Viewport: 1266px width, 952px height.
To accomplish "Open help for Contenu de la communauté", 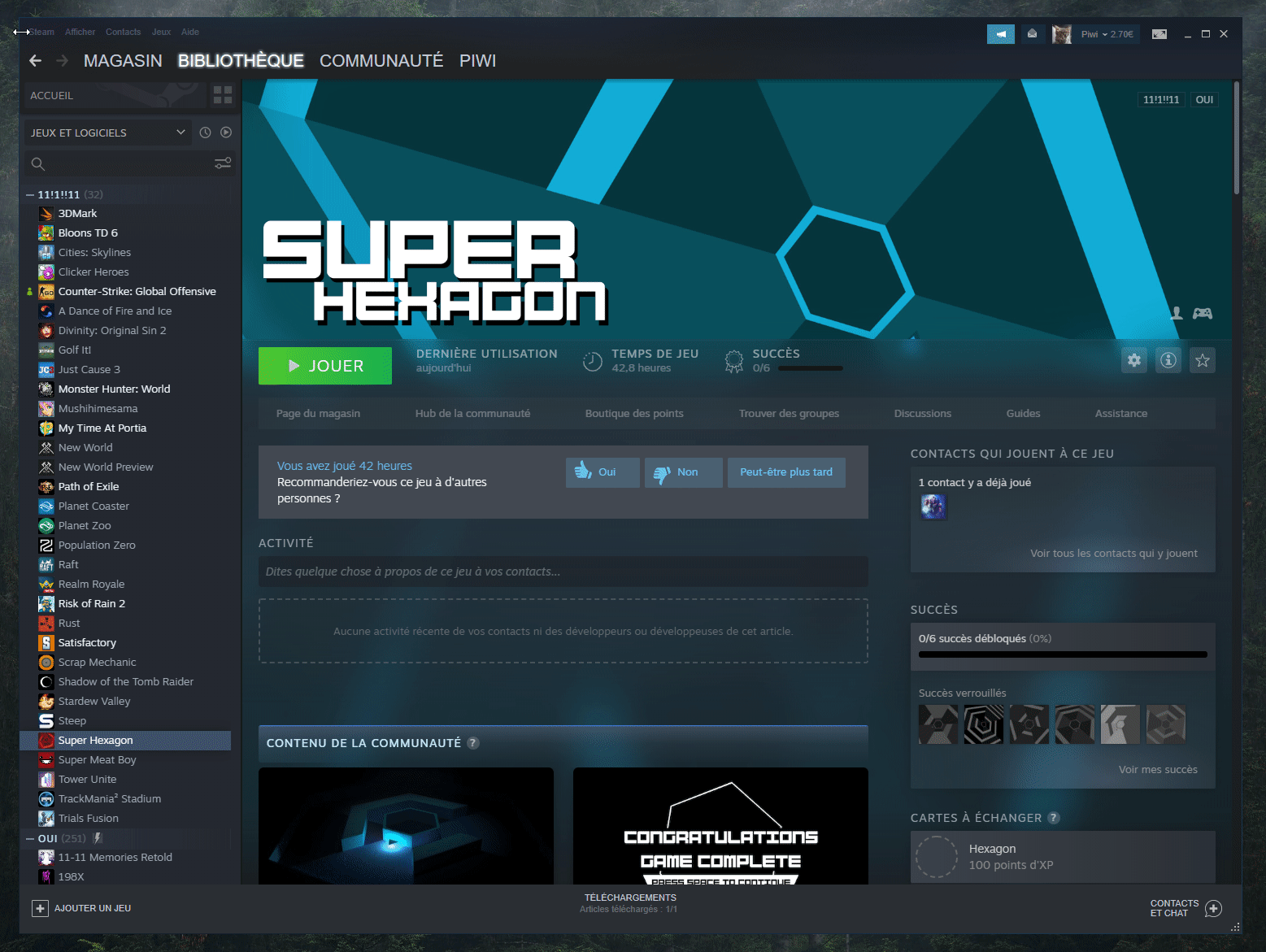I will point(473,743).
